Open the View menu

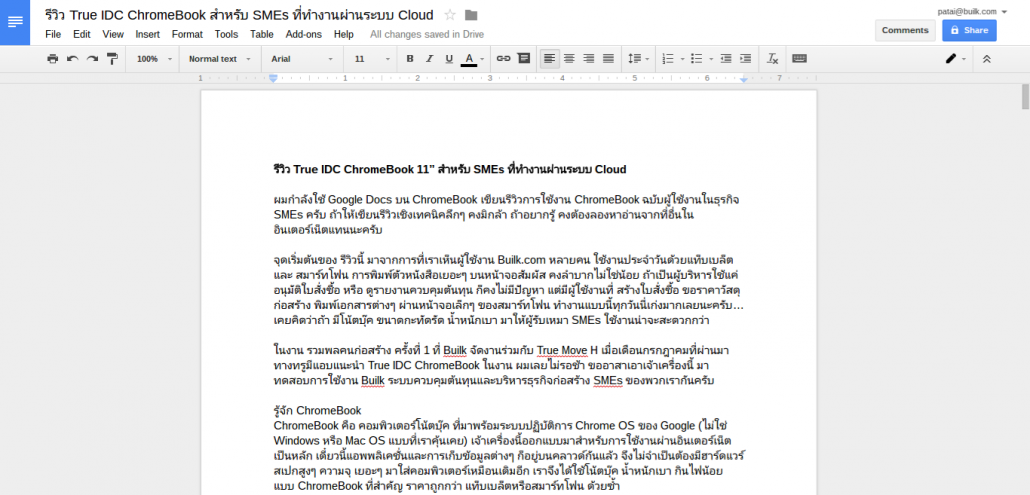(113, 34)
